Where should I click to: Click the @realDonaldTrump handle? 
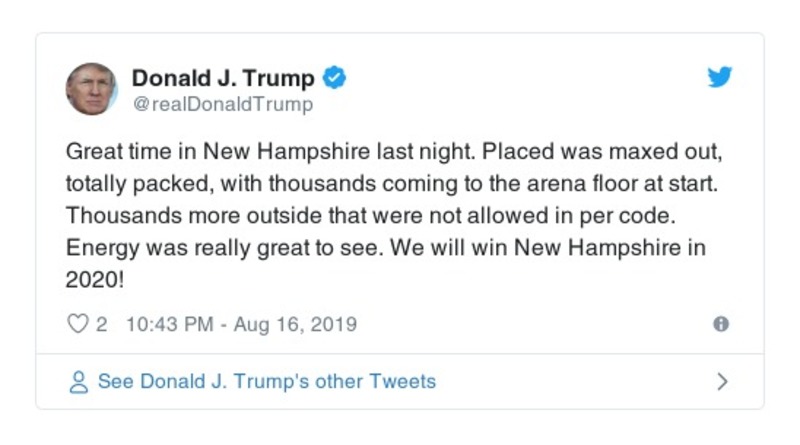222,104
